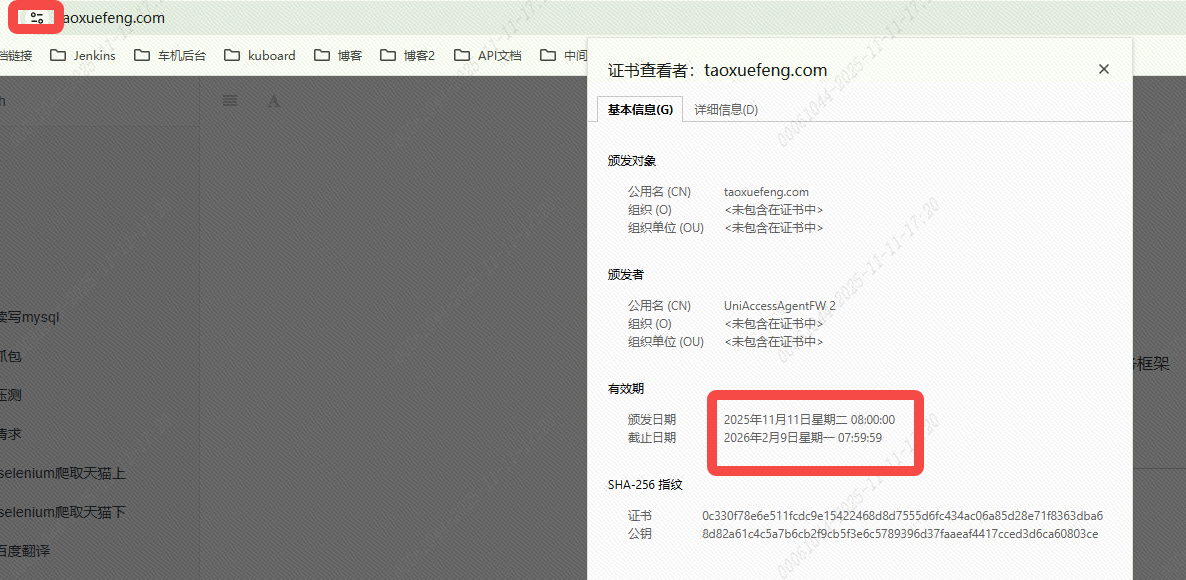Viewport: 1186px width, 580px height.
Task: Open the Jenkins bookmark folder
Action: point(83,56)
